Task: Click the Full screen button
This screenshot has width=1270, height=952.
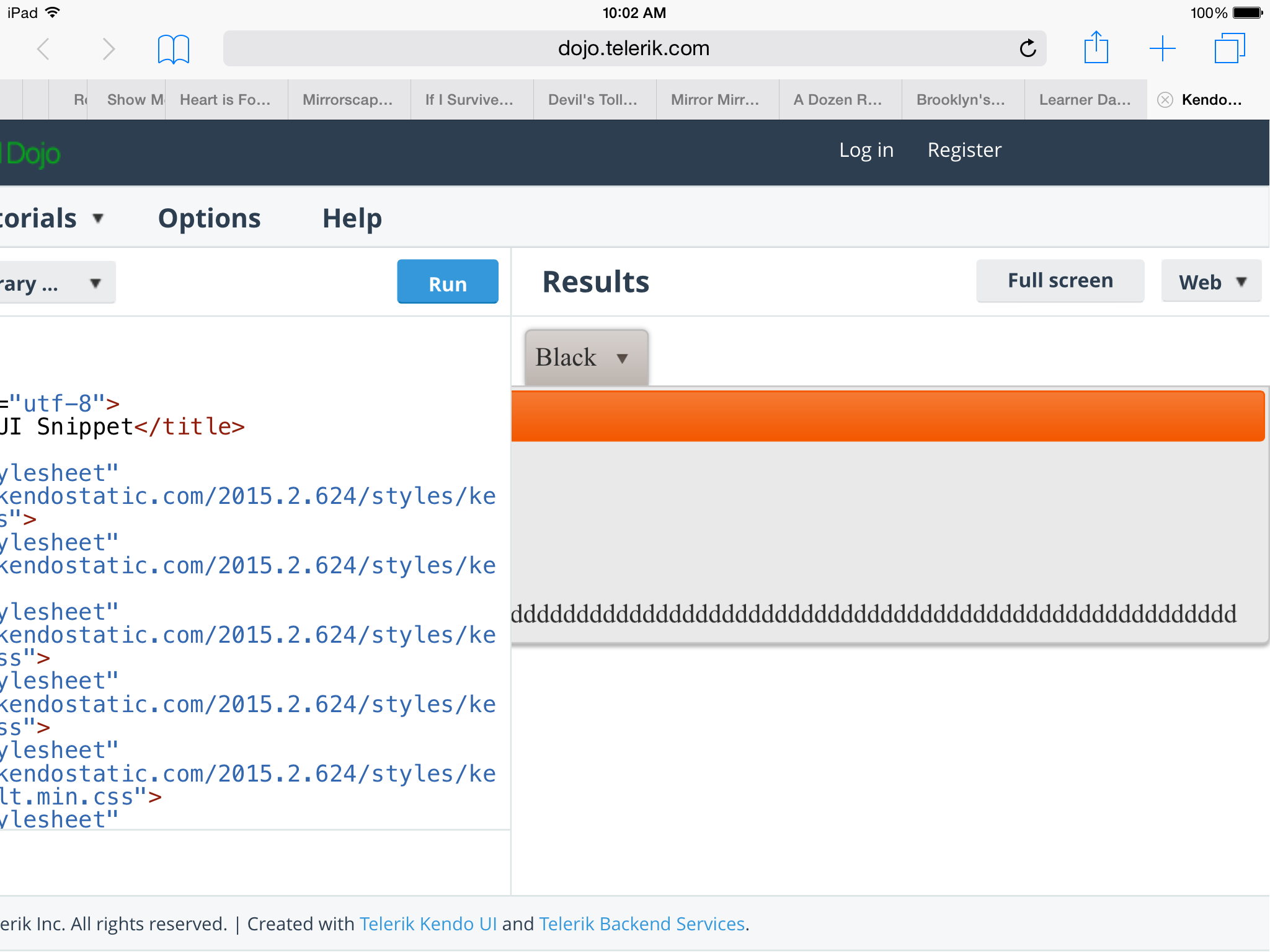Action: 1060,281
